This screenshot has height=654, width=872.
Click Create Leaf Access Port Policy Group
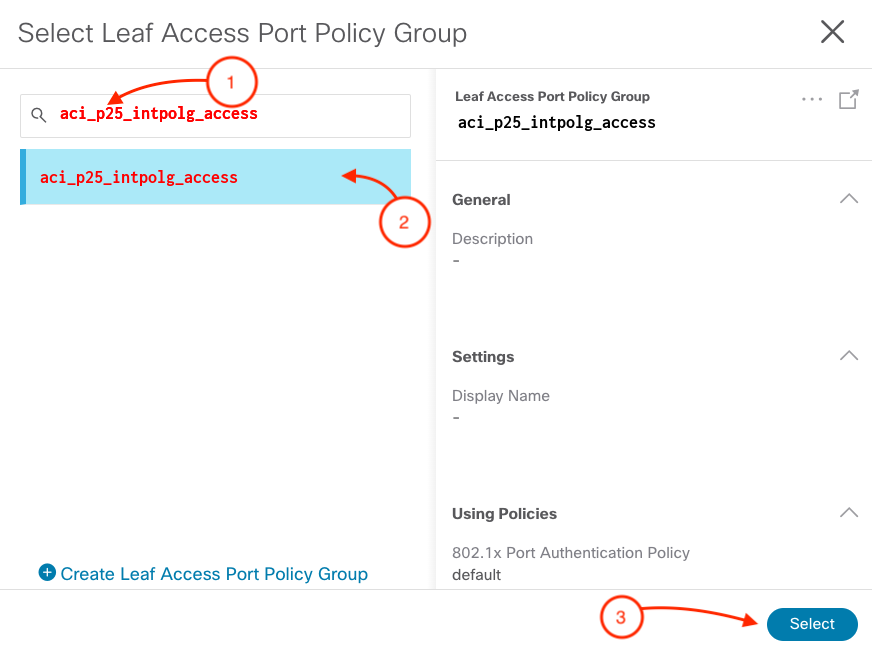213,574
